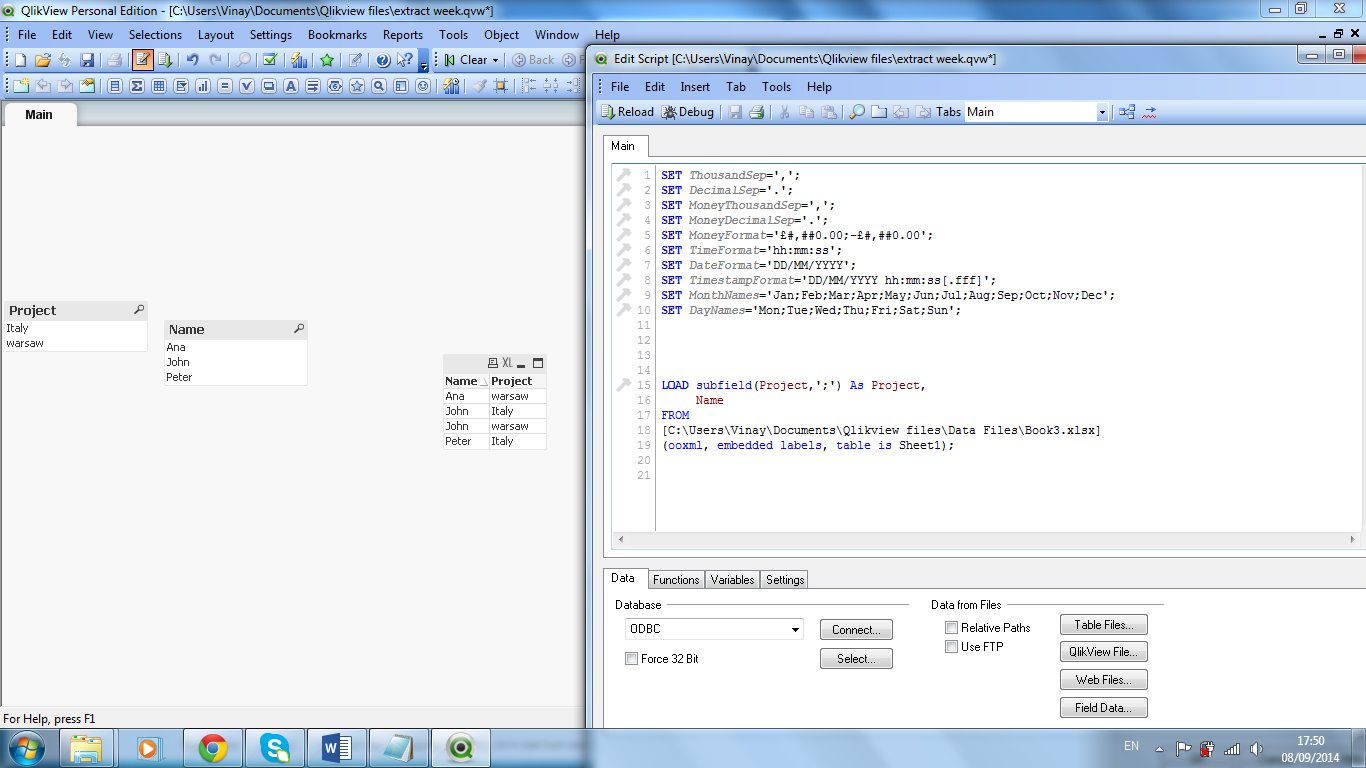Viewport: 1366px width, 768px height.
Task: Open search in Name list box
Action: (299, 328)
